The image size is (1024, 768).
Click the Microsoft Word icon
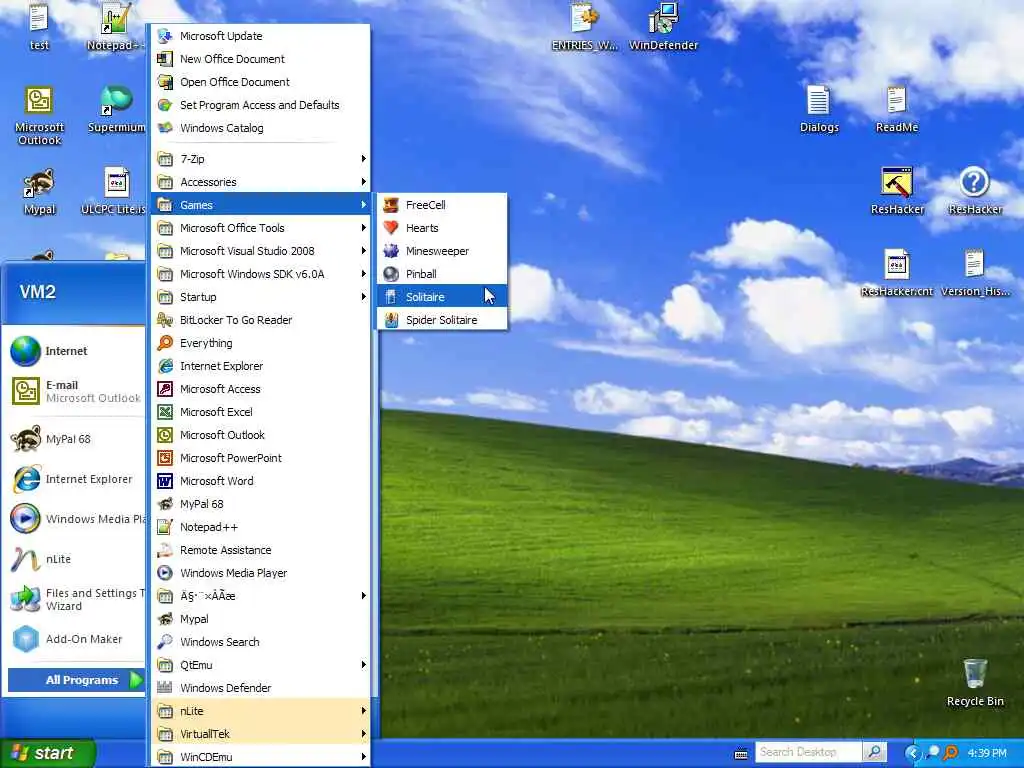click(165, 481)
